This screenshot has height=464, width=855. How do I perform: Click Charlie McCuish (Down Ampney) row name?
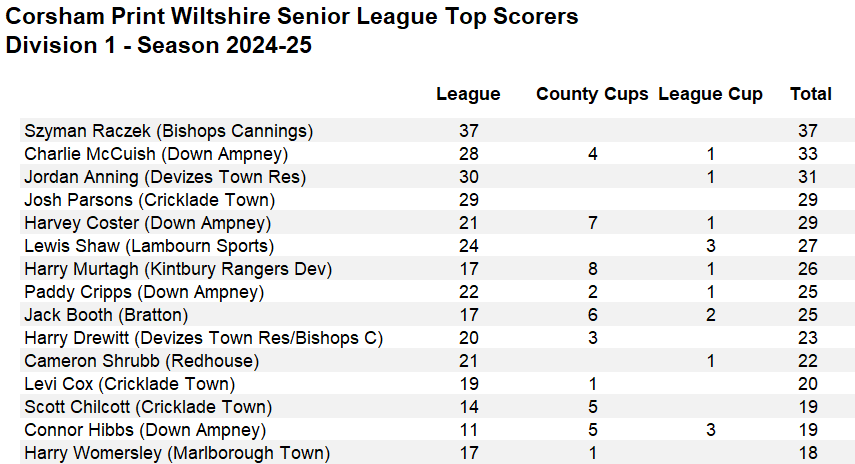point(155,154)
